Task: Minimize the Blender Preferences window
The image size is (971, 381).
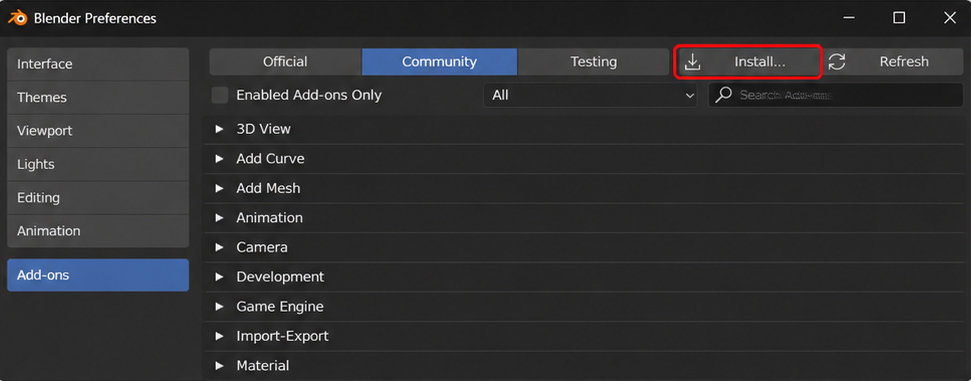Action: click(x=850, y=18)
